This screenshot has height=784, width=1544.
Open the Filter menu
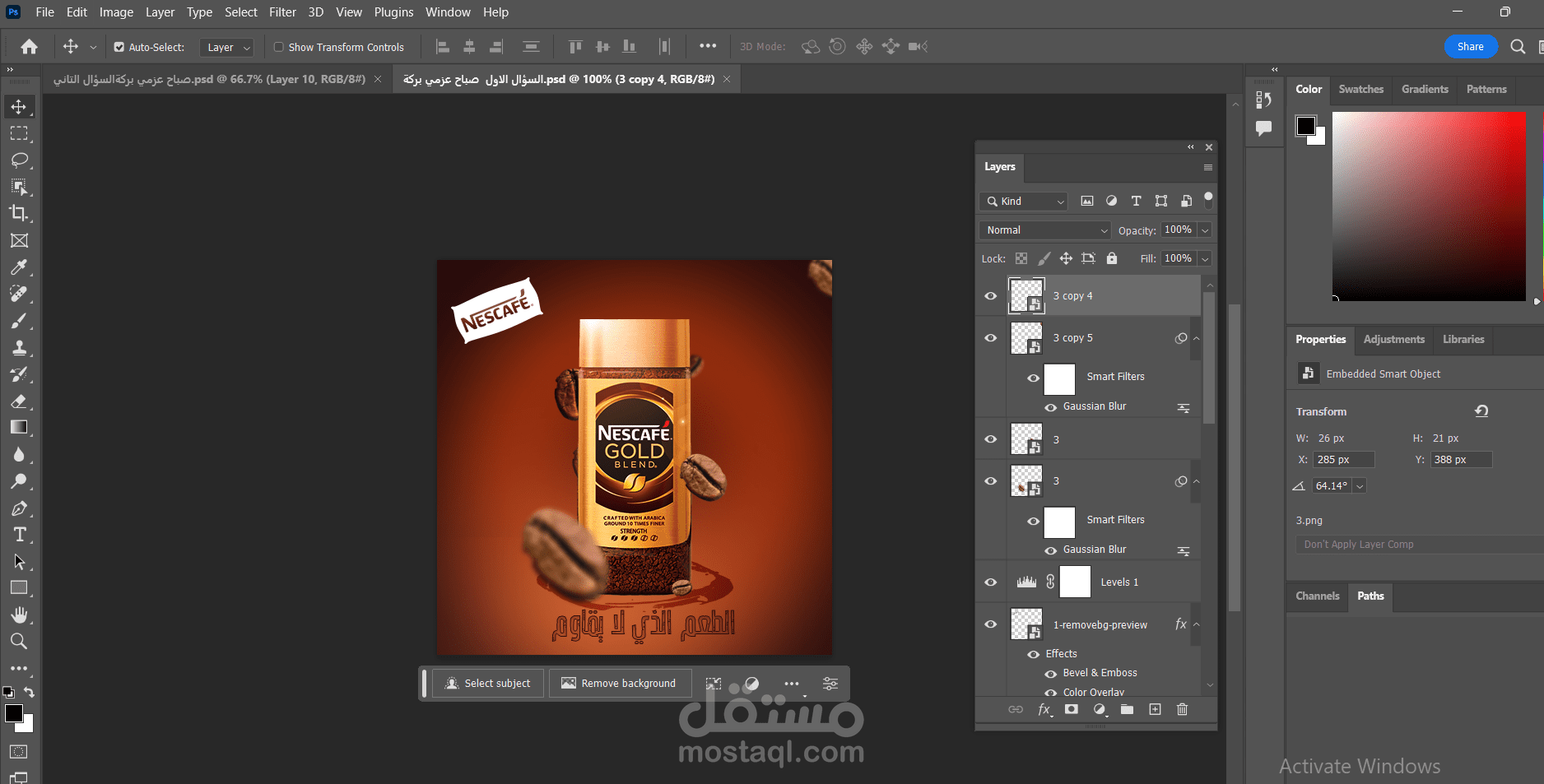pyautogui.click(x=282, y=12)
